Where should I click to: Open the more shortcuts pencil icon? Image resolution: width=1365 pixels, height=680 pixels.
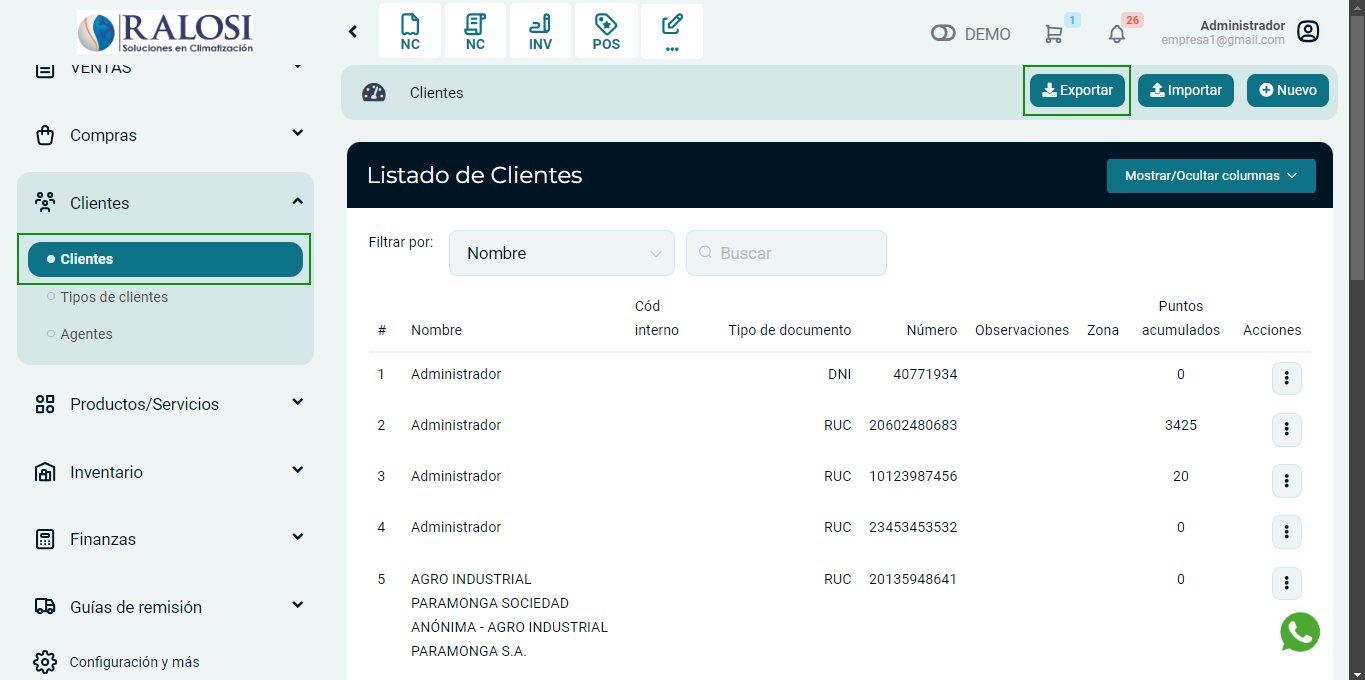point(672,31)
